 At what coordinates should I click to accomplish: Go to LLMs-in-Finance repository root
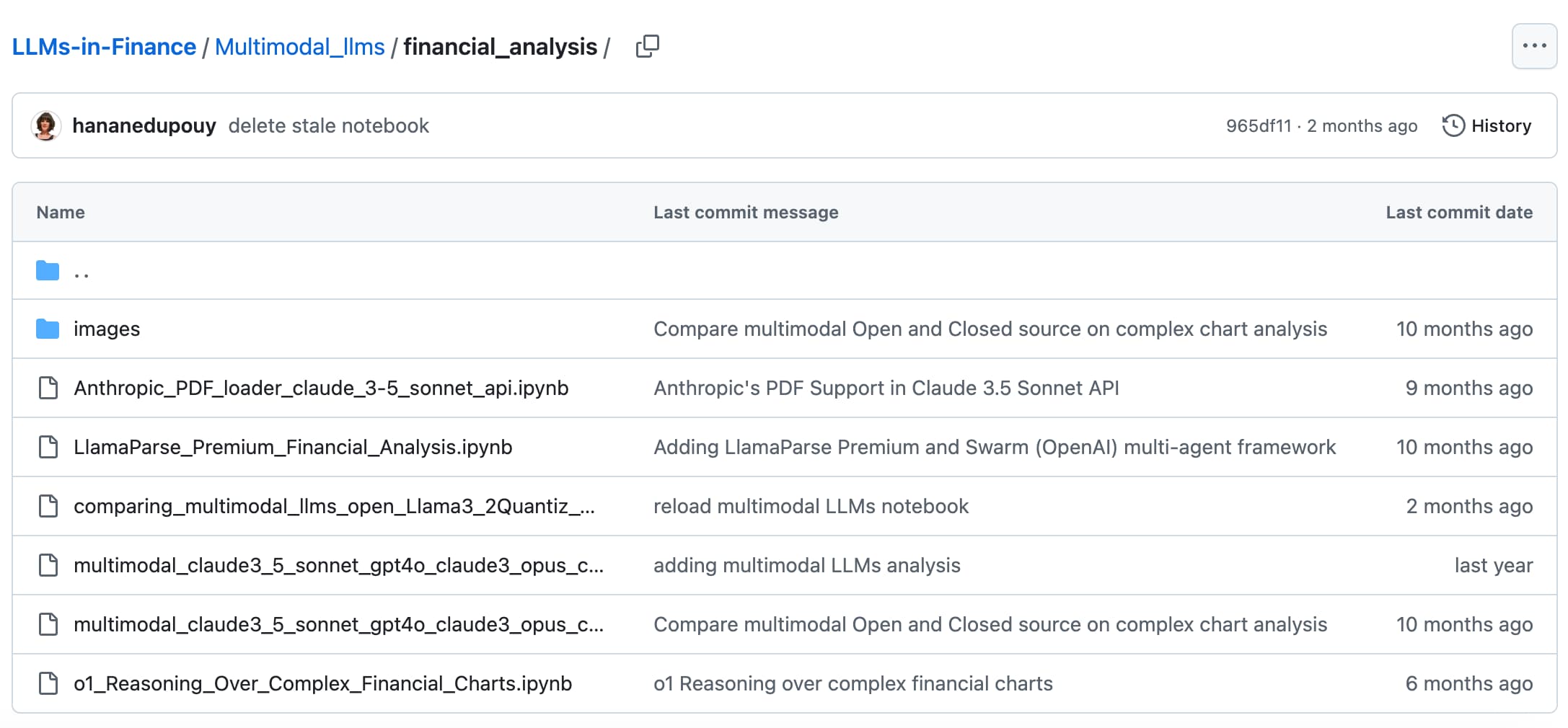[104, 46]
